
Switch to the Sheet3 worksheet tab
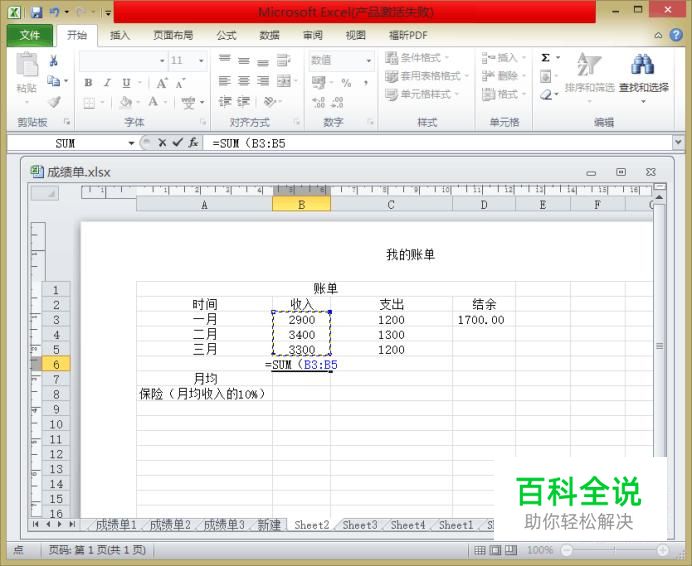pos(360,525)
